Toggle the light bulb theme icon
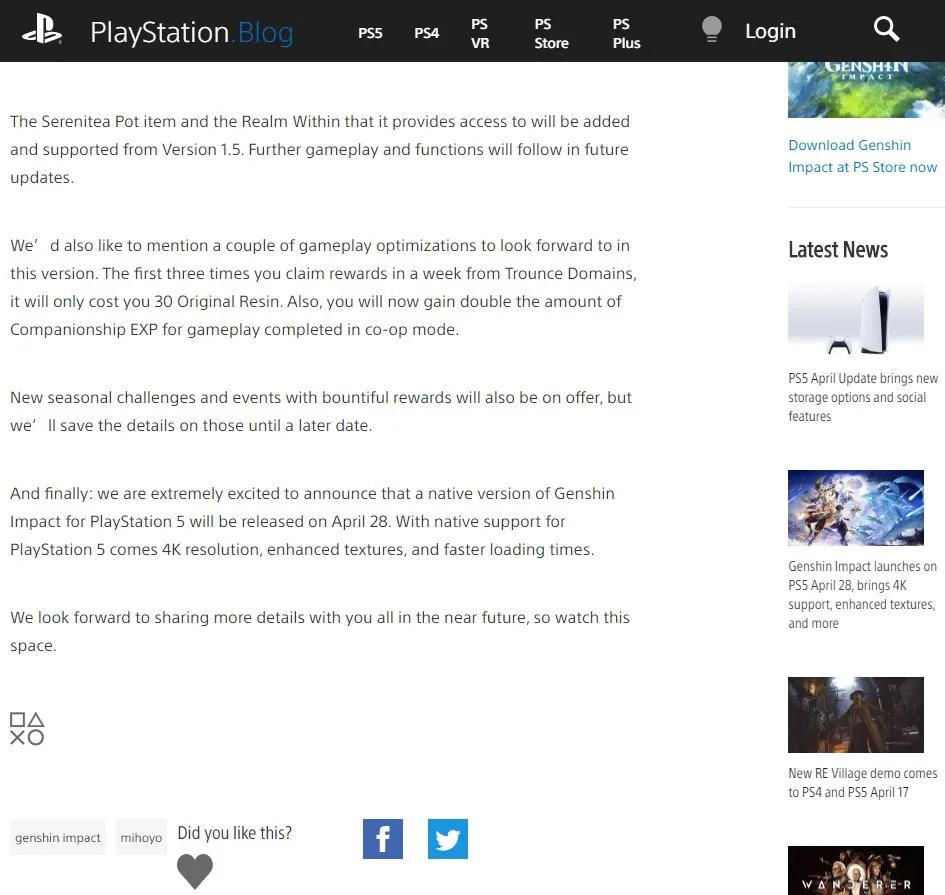The width and height of the screenshot is (945, 895). (x=712, y=29)
